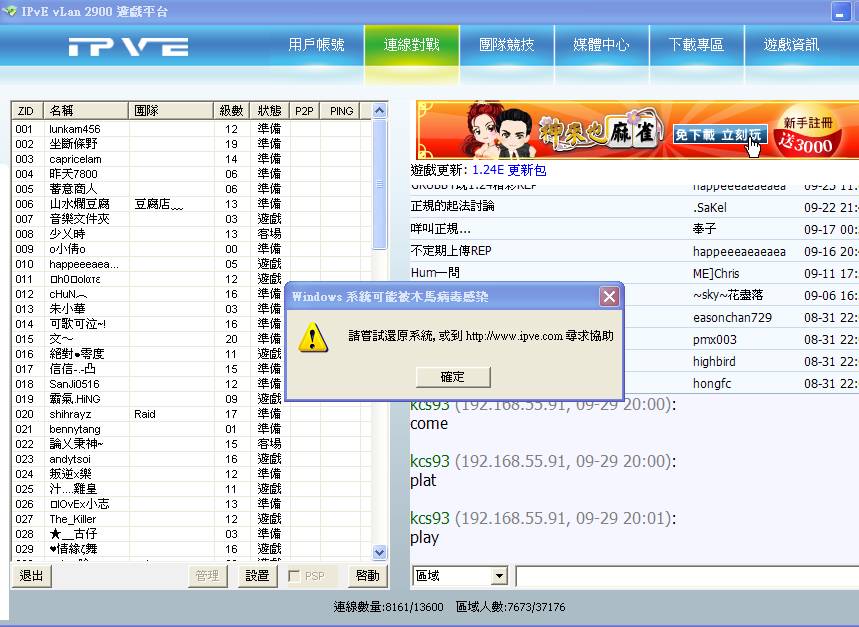
Task: Open the Hum一問 forum post
Action: click(435, 272)
